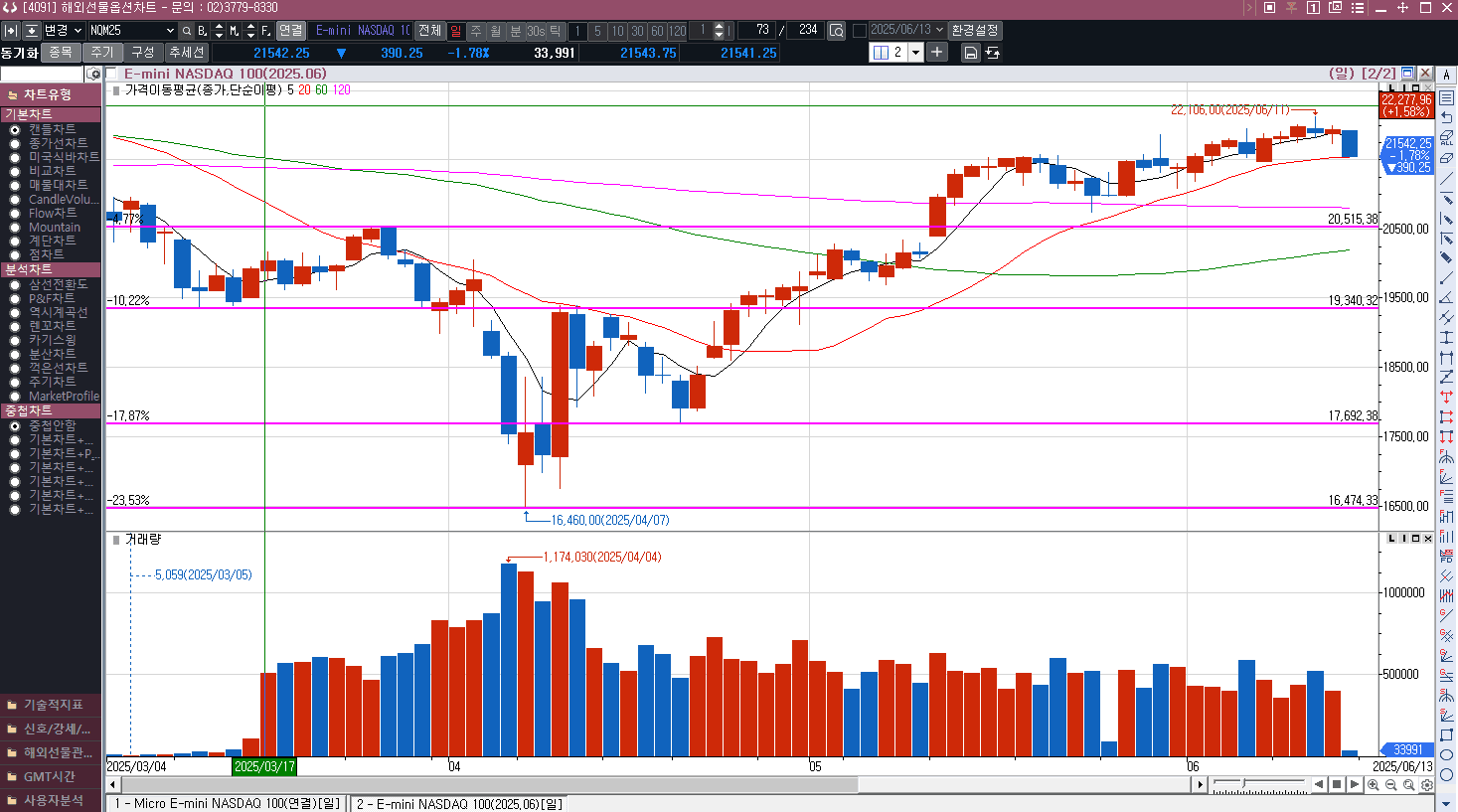Select the circle drawing tool near toolbar bottom
This screenshot has width=1458, height=812.
click(1446, 775)
